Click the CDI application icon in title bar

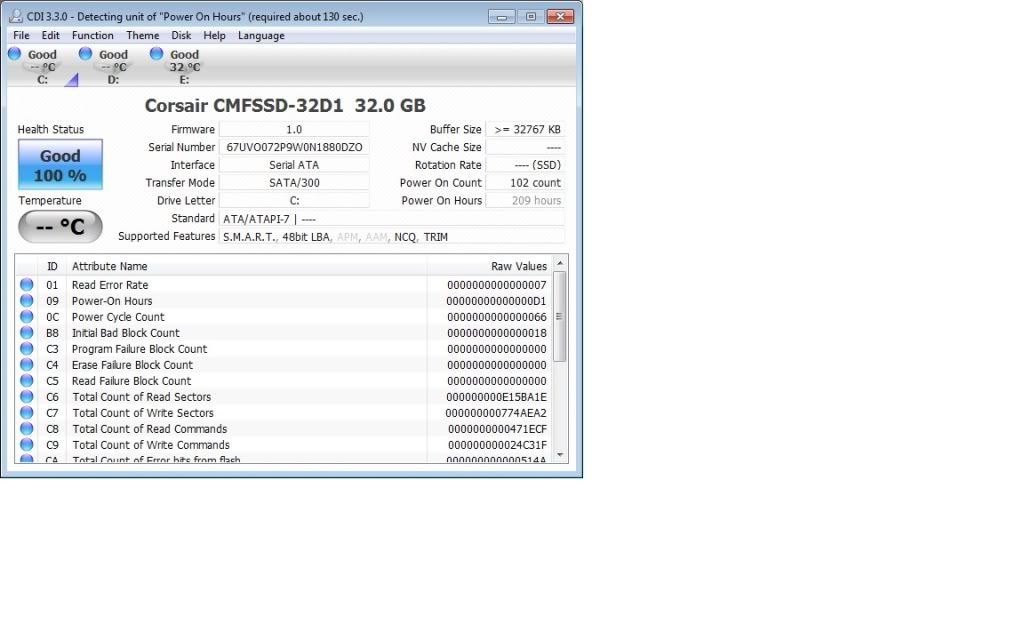coord(16,16)
